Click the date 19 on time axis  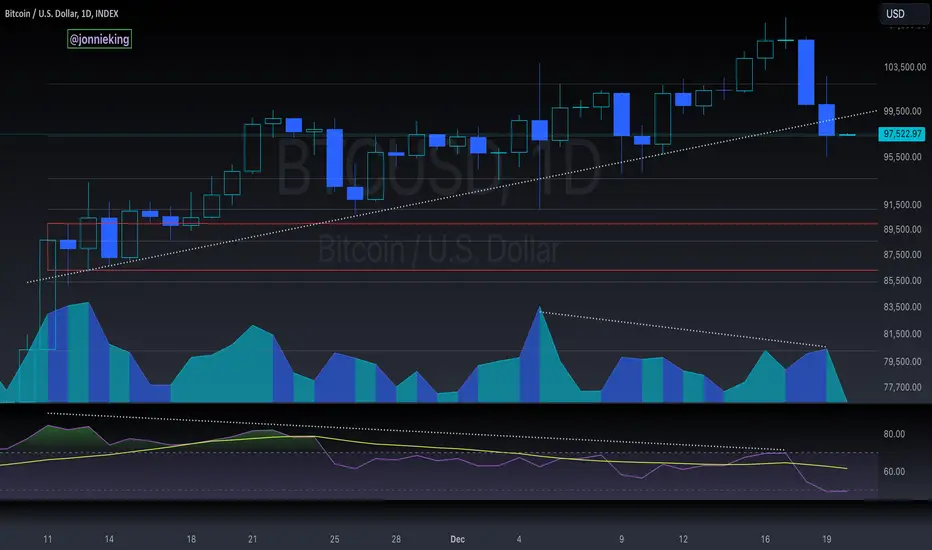pyautogui.click(x=827, y=539)
